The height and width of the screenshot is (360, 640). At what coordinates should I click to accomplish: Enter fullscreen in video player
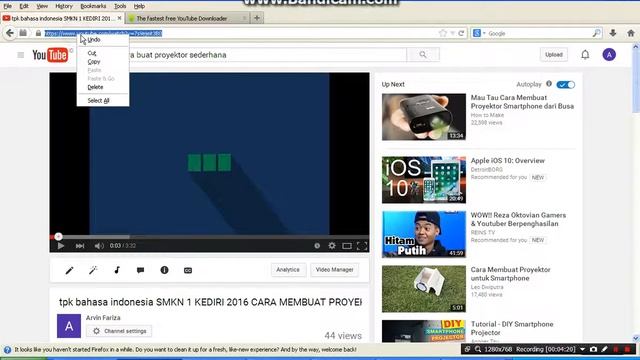pos(362,246)
